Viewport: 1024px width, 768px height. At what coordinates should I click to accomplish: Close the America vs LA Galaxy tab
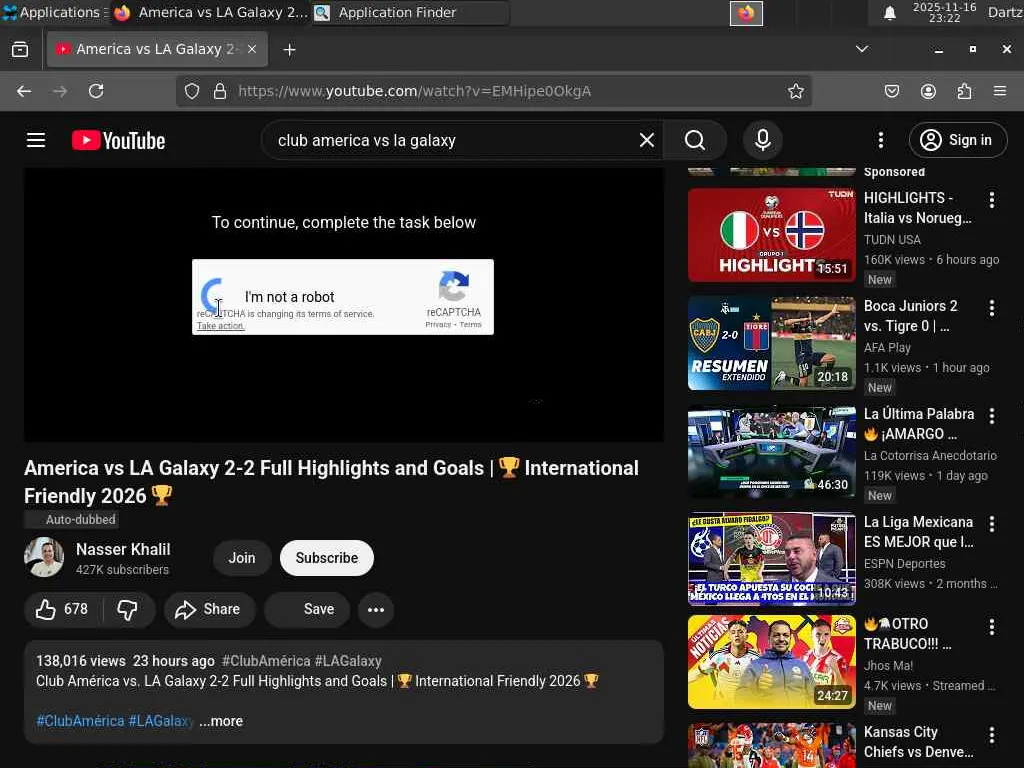[x=252, y=49]
